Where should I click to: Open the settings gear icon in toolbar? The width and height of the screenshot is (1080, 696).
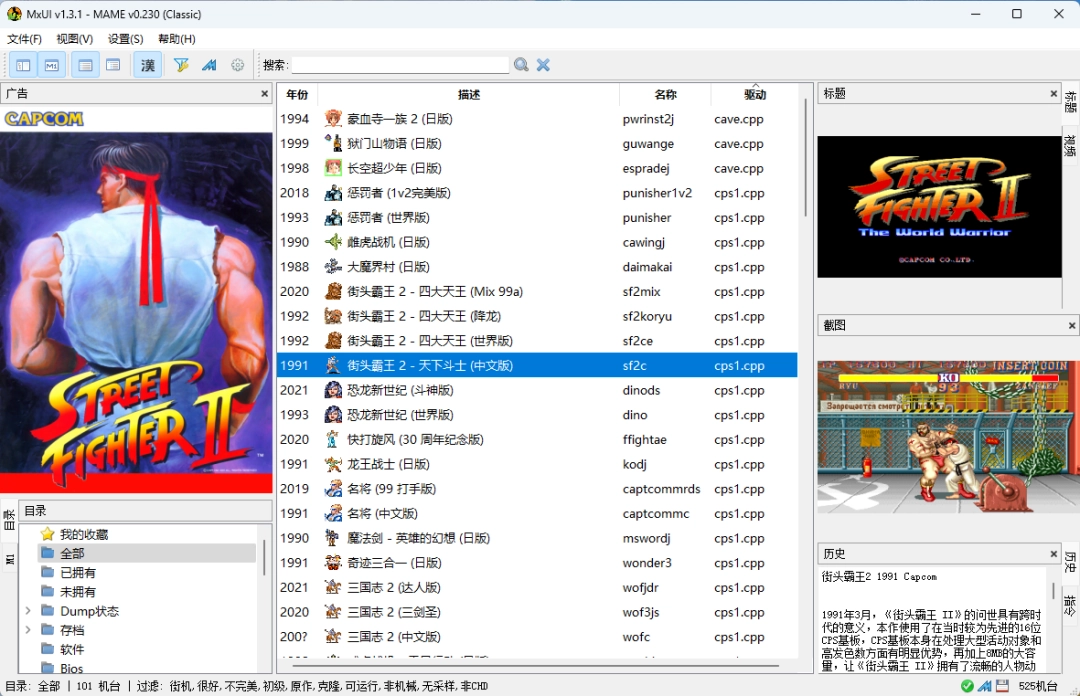237,64
